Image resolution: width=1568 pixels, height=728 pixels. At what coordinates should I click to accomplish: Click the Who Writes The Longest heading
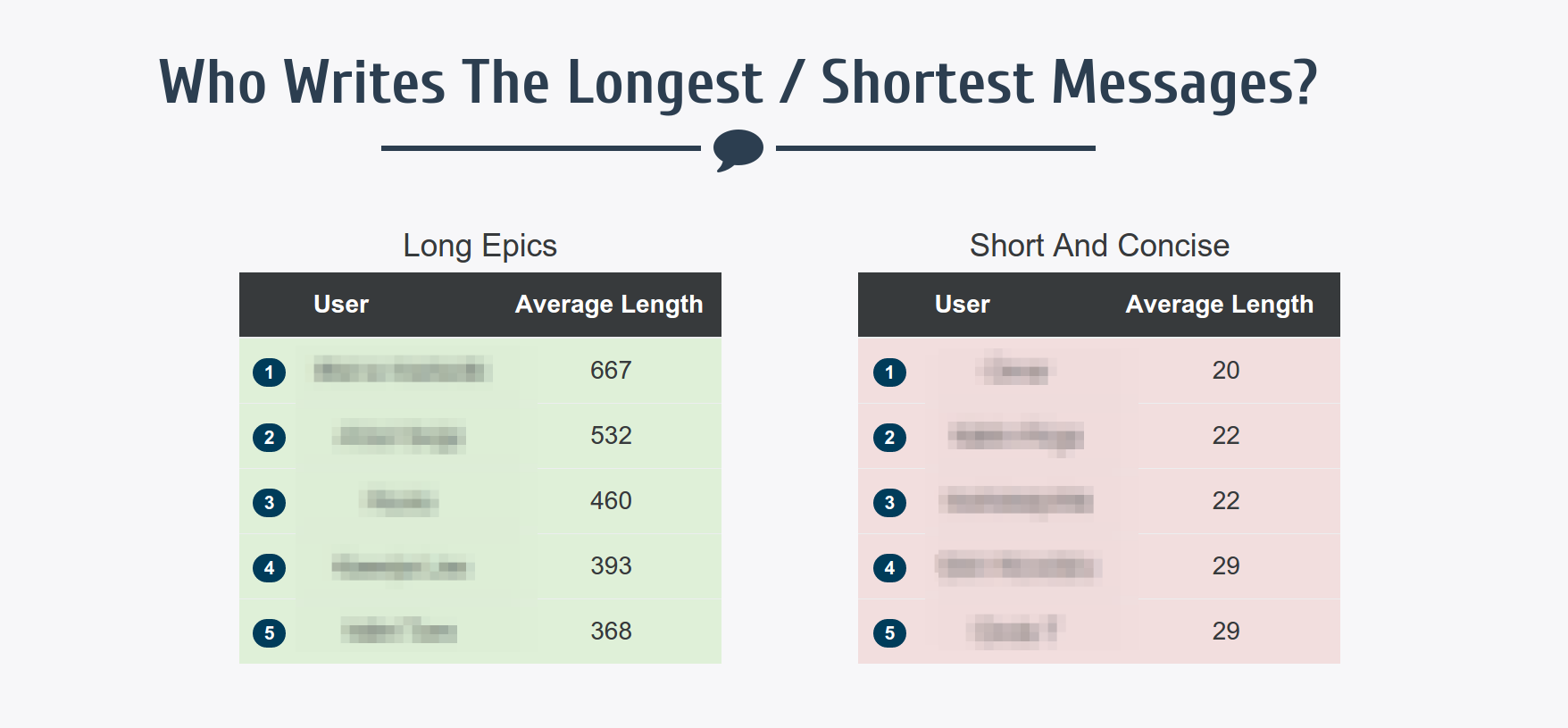click(x=738, y=83)
